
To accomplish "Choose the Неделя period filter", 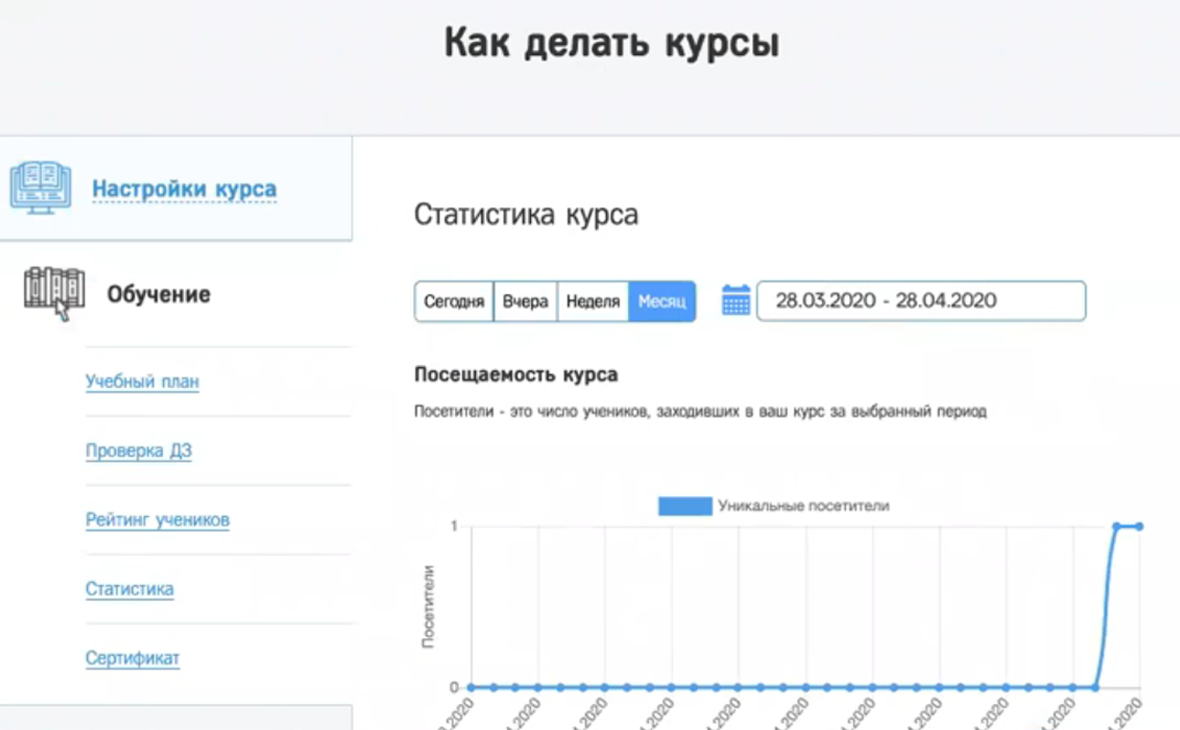I will click(x=593, y=301).
